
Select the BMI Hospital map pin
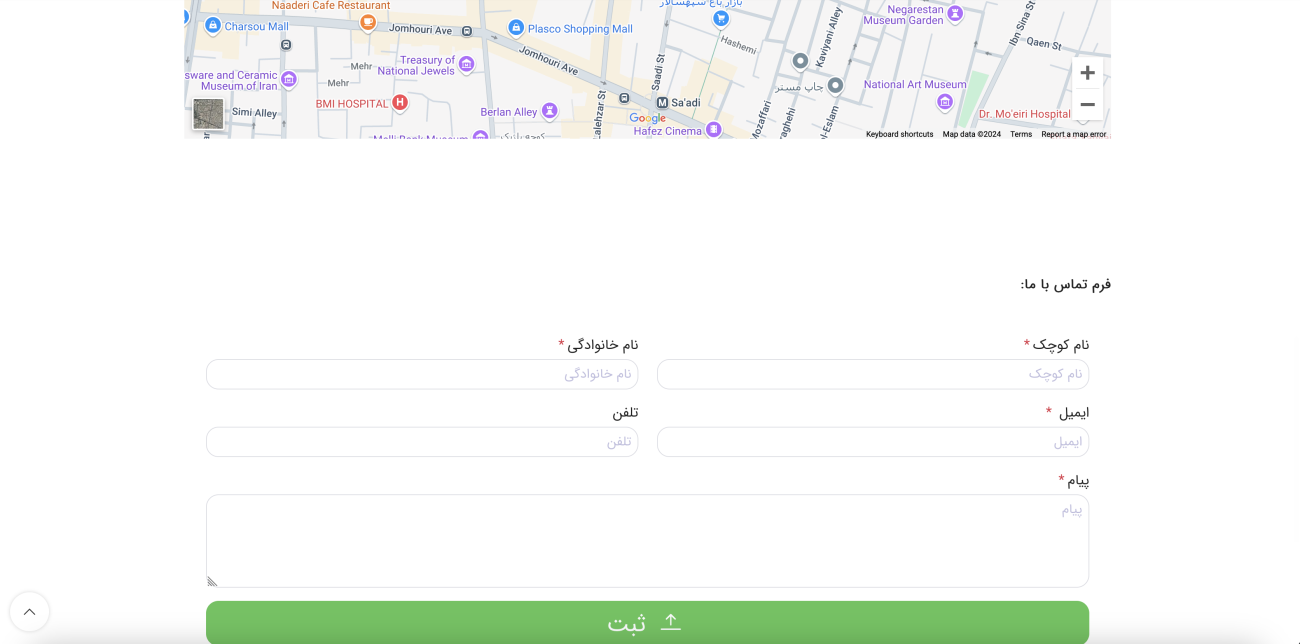(400, 102)
